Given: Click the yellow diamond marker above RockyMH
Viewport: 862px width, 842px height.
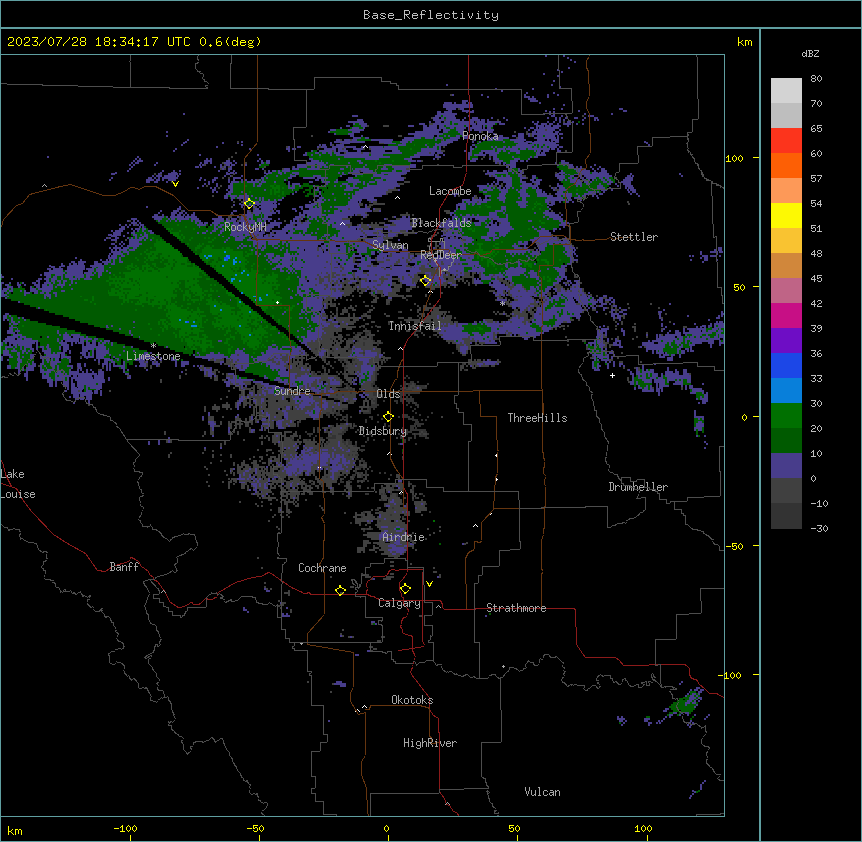Looking at the screenshot, I should tap(249, 204).
